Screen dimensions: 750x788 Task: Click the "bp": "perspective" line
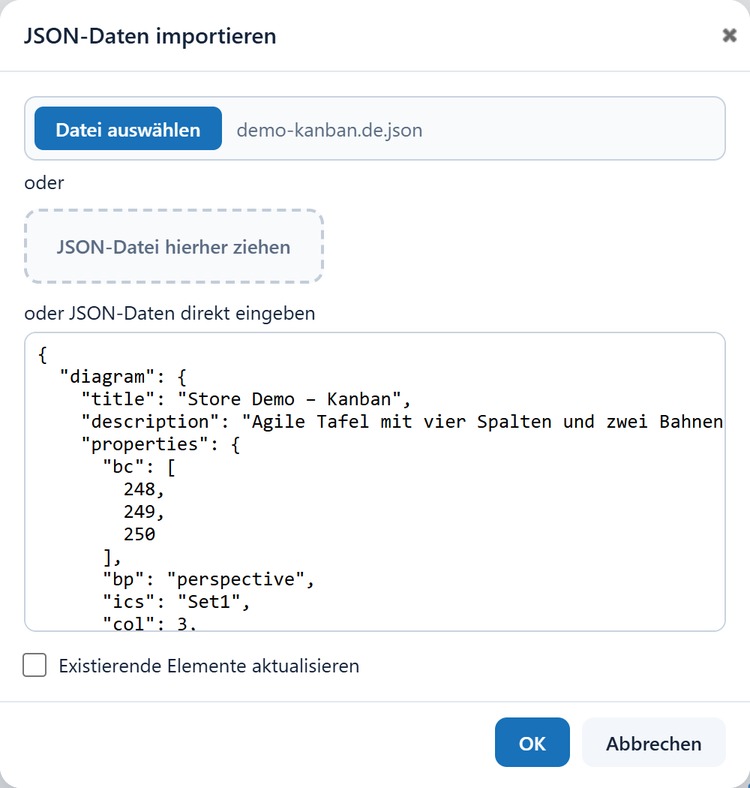pyautogui.click(x=209, y=579)
